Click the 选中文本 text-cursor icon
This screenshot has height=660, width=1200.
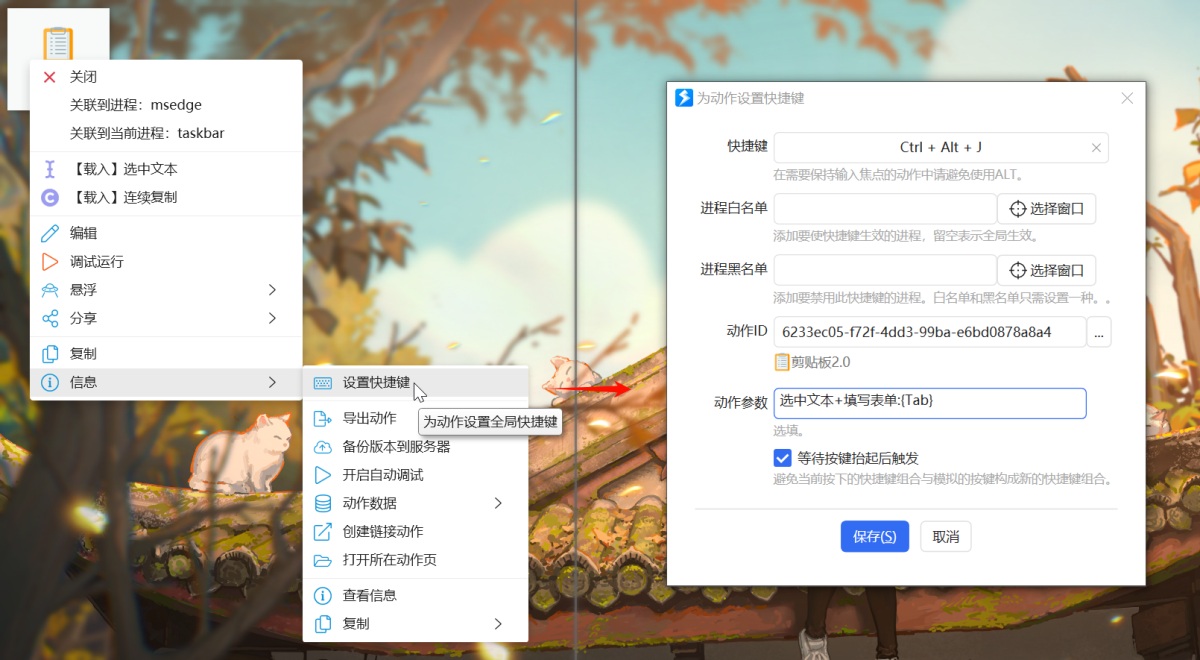pyautogui.click(x=49, y=169)
